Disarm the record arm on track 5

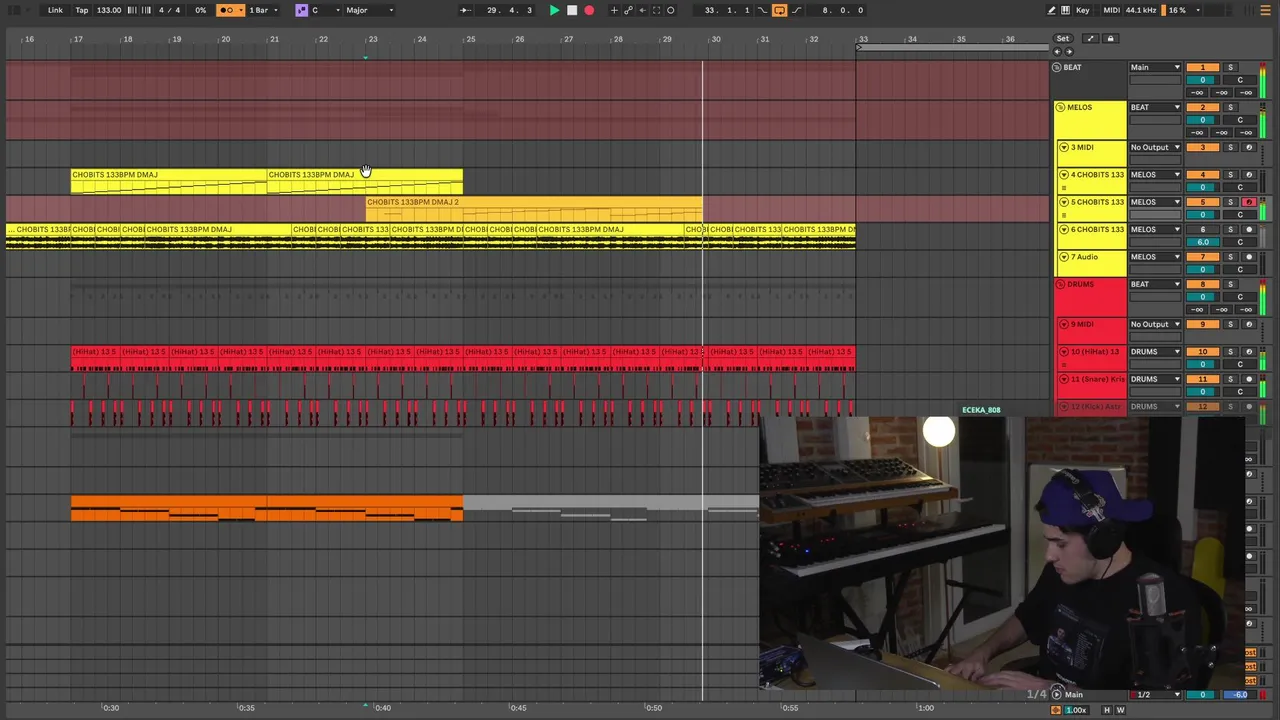1248,202
